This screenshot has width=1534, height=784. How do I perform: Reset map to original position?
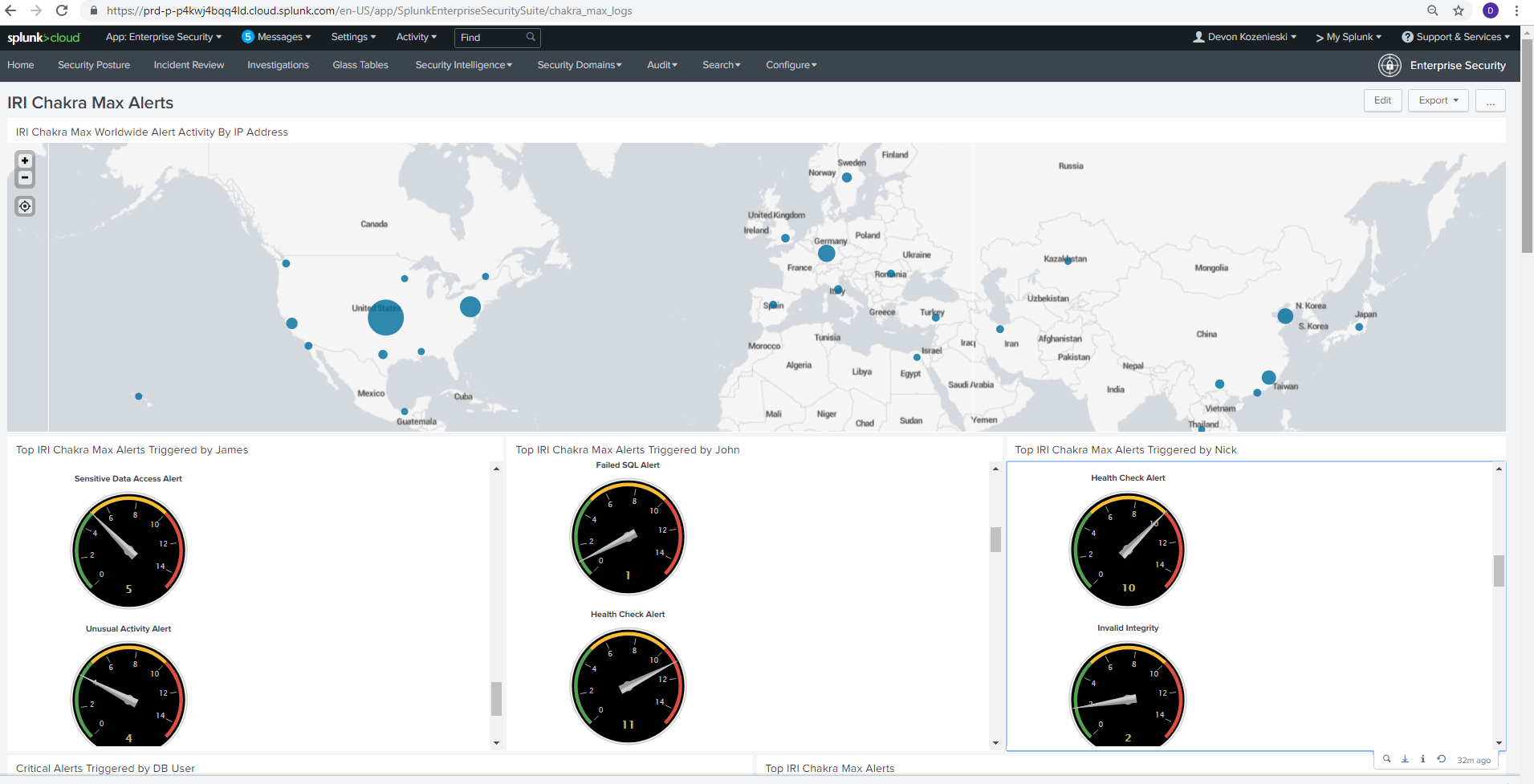(25, 206)
